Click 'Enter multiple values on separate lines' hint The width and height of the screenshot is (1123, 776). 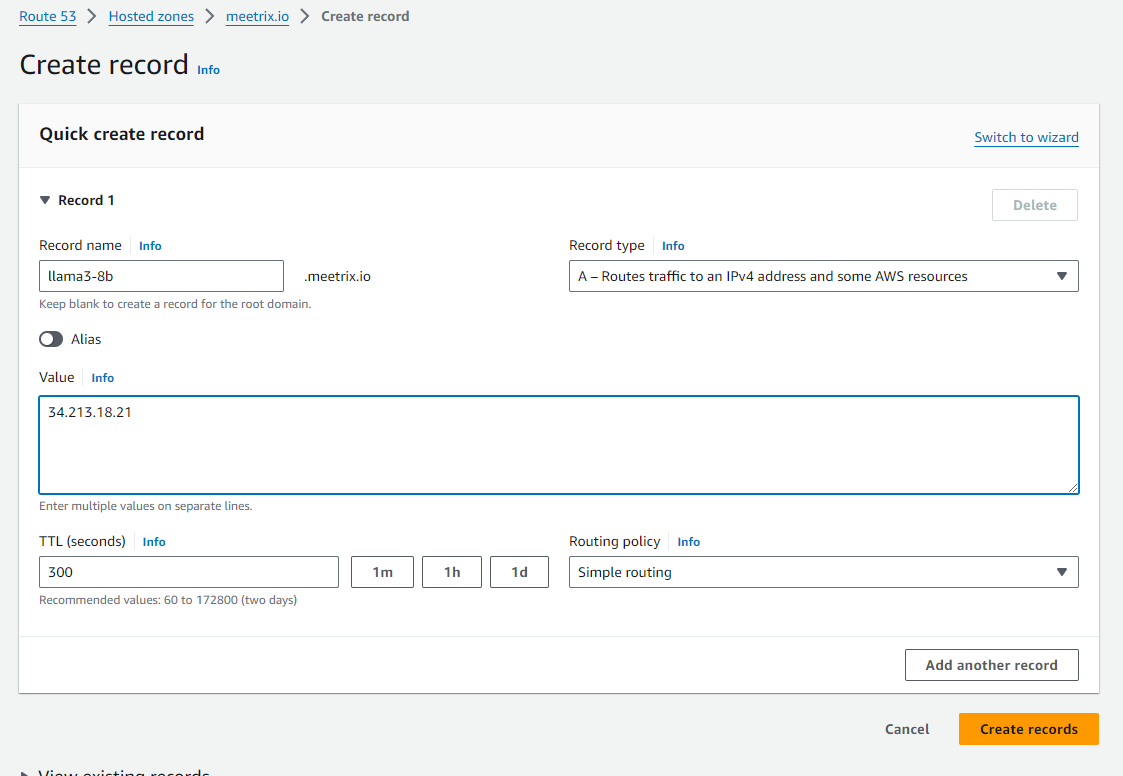[x=145, y=506]
